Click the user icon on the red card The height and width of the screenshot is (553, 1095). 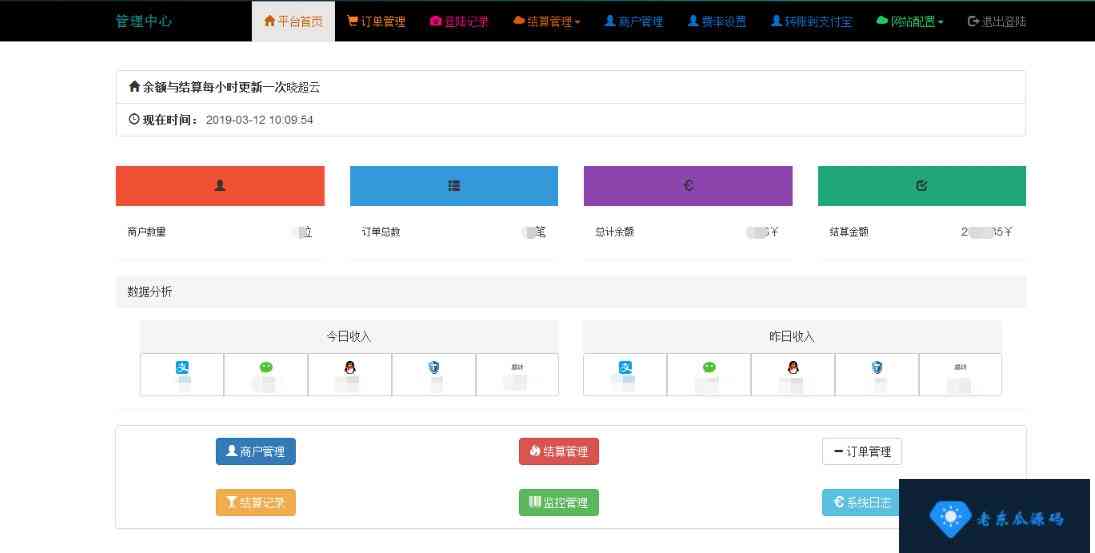[220, 185]
